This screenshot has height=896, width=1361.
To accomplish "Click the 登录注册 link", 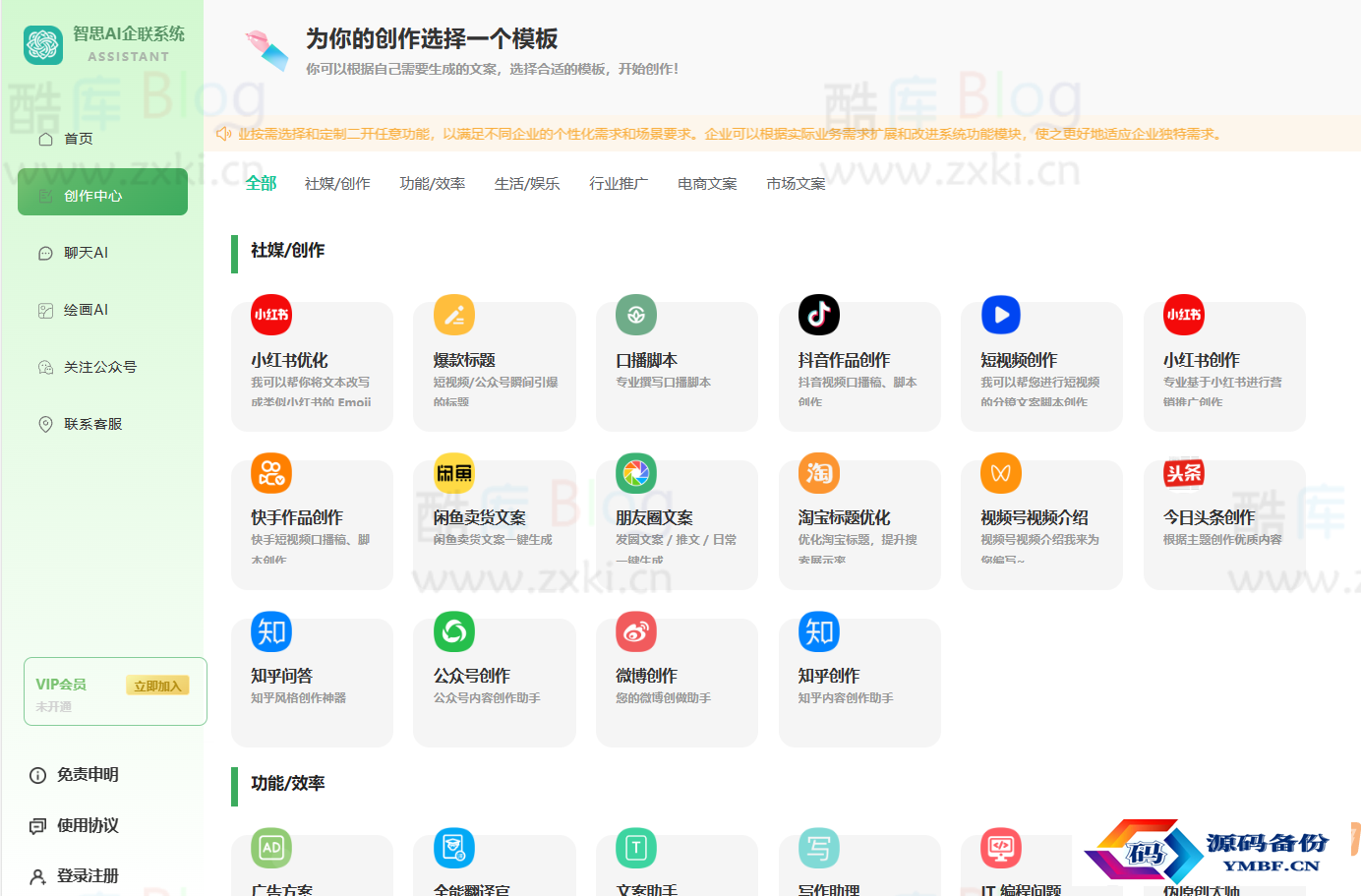I will point(88,875).
